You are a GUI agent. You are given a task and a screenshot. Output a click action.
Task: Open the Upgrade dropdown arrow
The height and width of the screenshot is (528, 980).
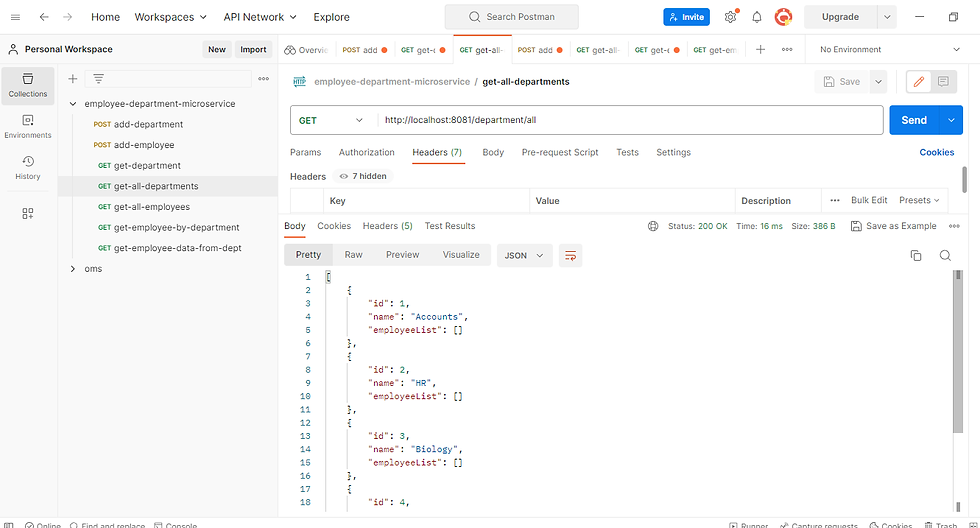887,17
